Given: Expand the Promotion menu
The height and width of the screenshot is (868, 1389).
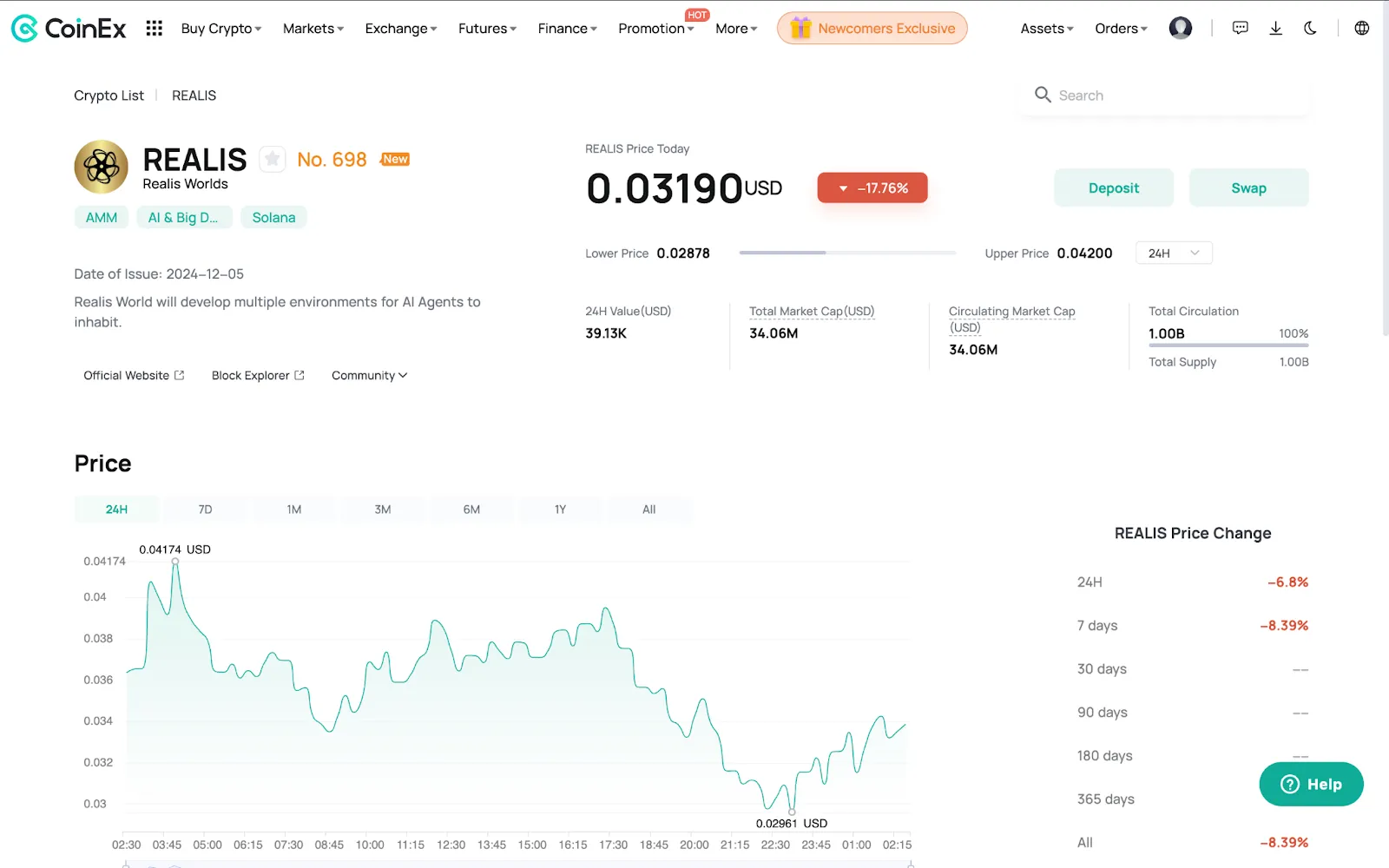Looking at the screenshot, I should tap(656, 29).
